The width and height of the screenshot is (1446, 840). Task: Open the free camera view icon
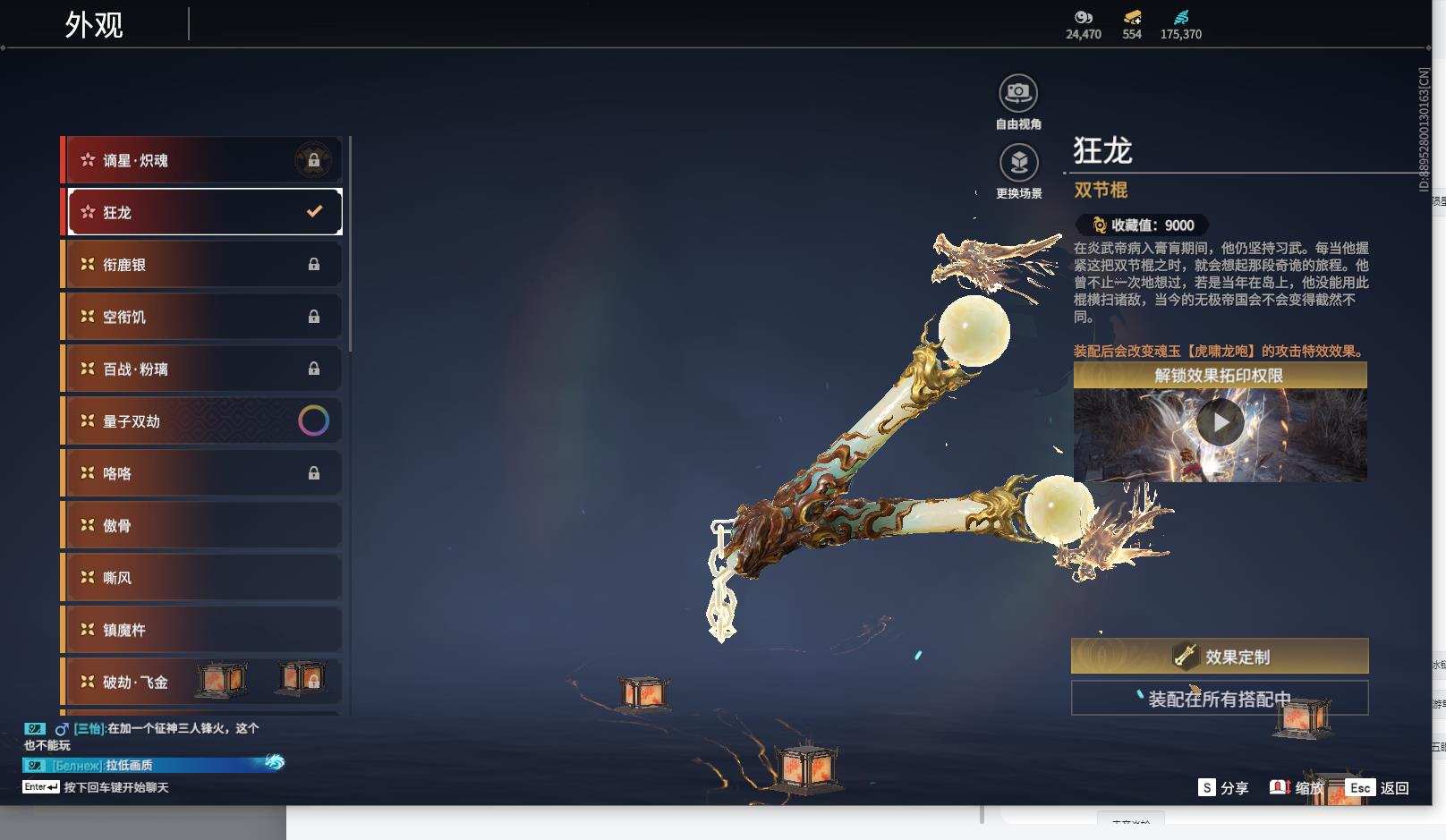tap(1018, 93)
